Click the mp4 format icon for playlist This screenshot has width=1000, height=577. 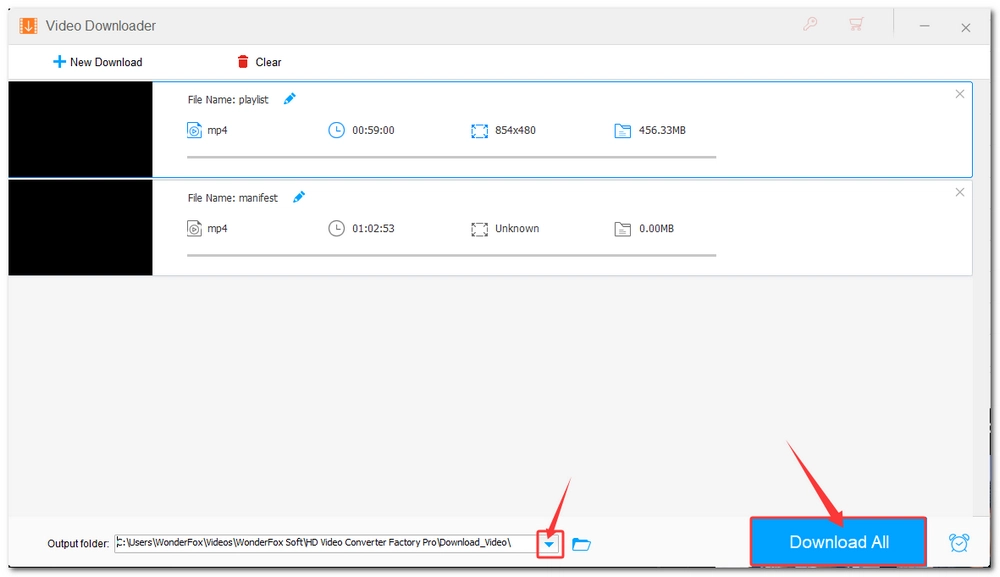(x=194, y=130)
